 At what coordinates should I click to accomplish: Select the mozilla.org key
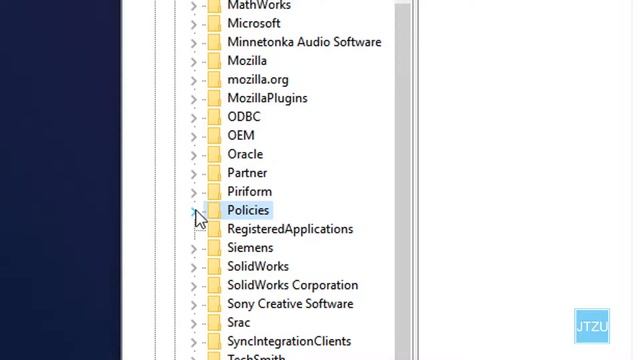click(x=258, y=80)
